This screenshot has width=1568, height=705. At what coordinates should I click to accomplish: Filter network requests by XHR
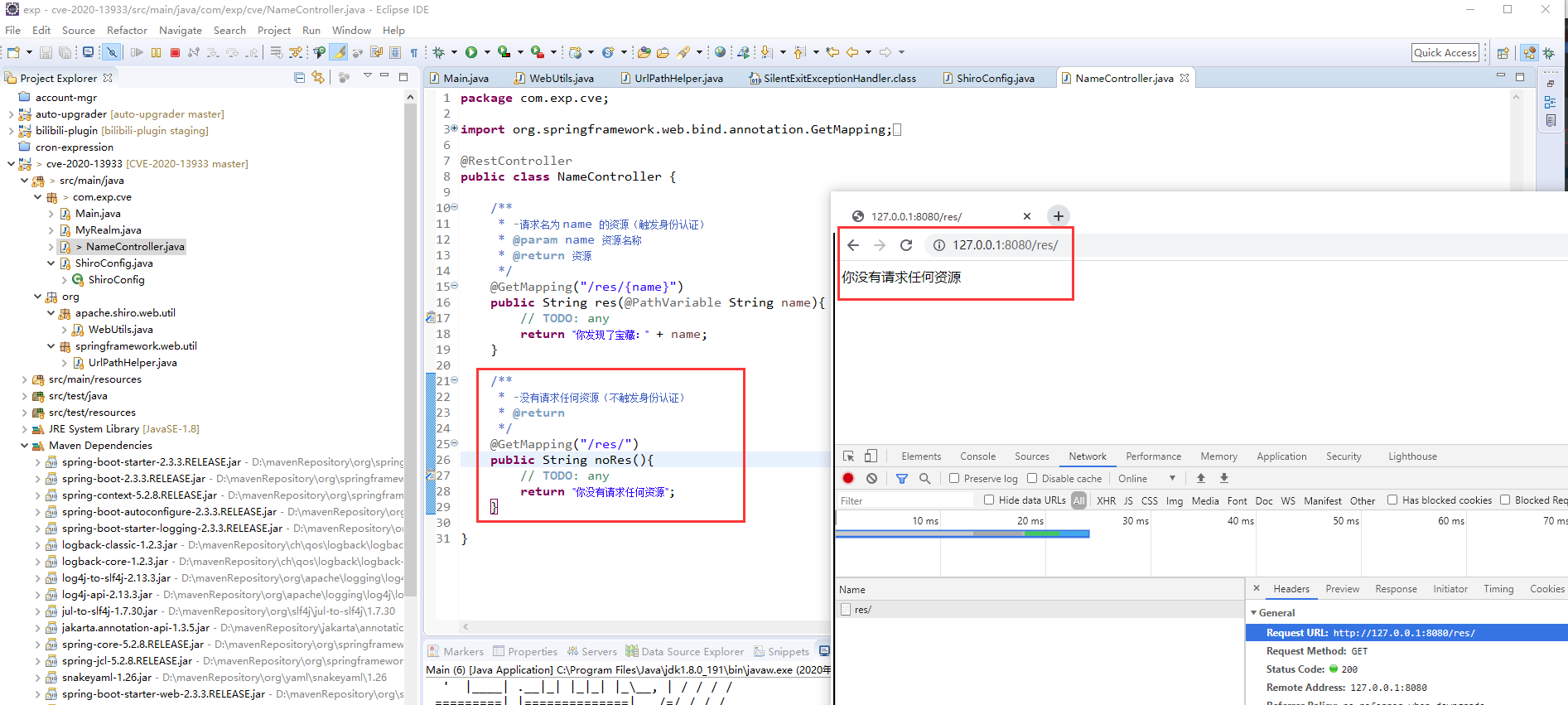(x=1106, y=500)
